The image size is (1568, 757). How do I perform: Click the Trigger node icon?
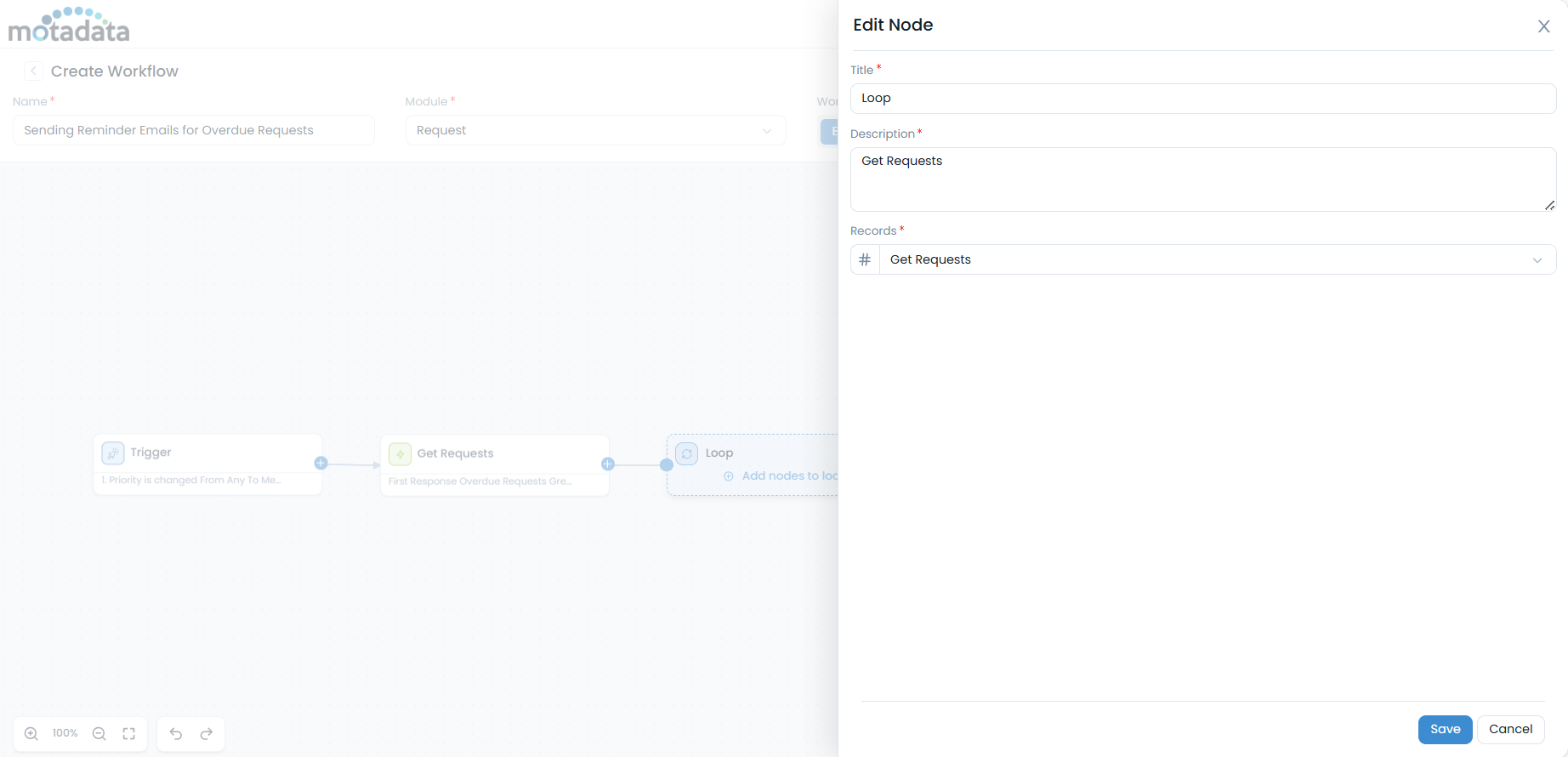(x=113, y=453)
